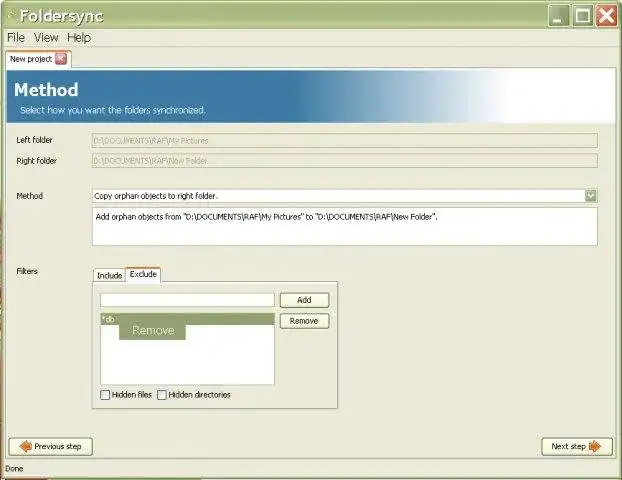Maximize the Foldersync window
The image size is (622, 480).
click(583, 16)
